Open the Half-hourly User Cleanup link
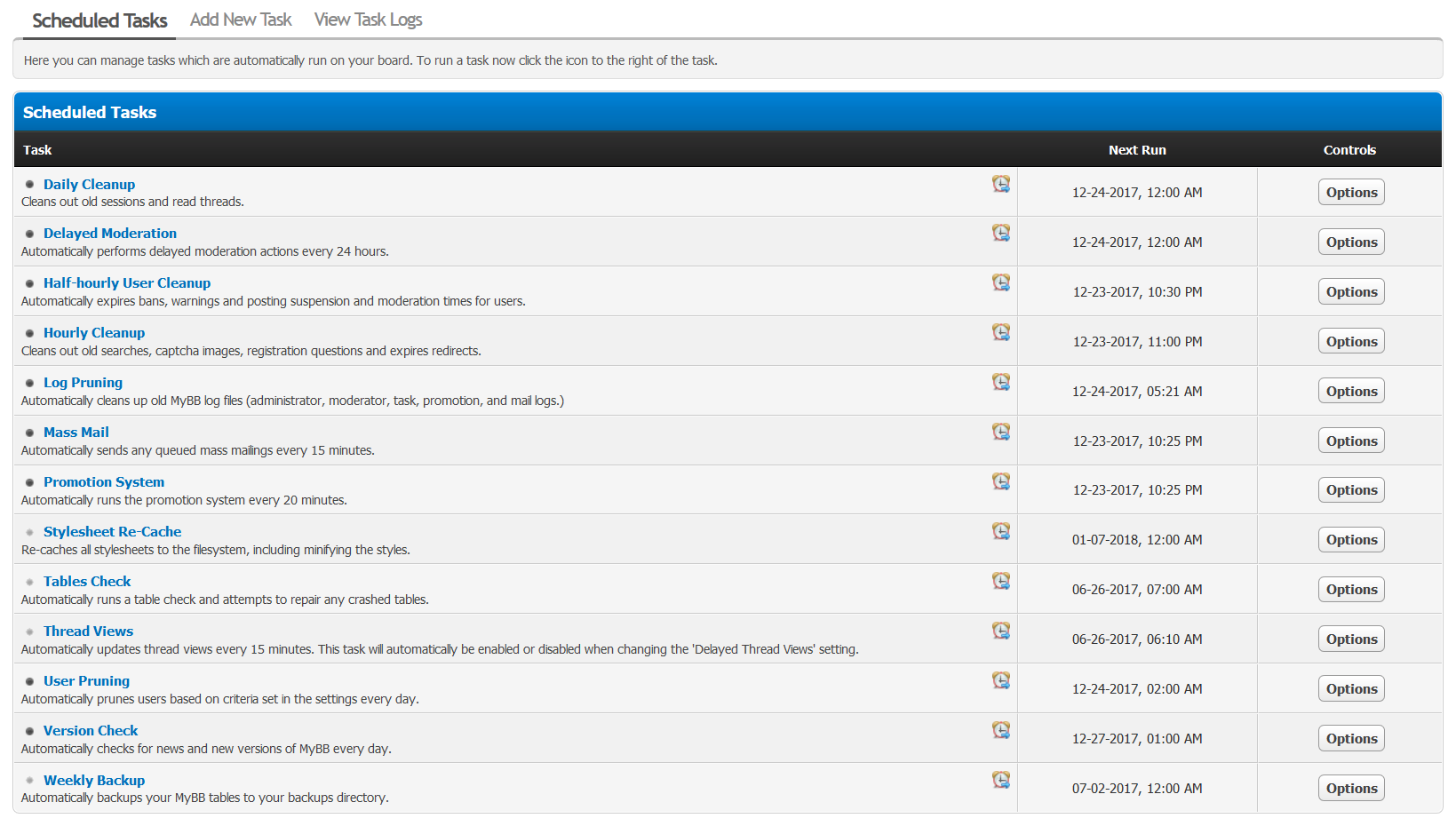This screenshot has height=826, width=1456. pos(127,283)
